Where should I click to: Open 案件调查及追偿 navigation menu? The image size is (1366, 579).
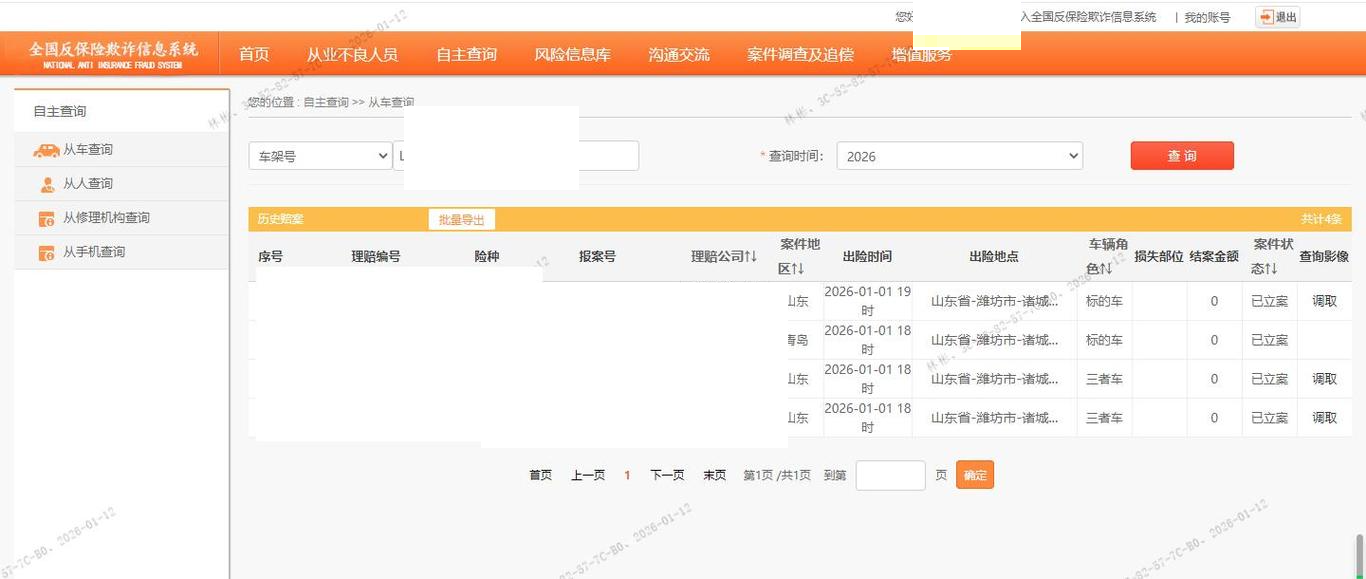pos(800,54)
